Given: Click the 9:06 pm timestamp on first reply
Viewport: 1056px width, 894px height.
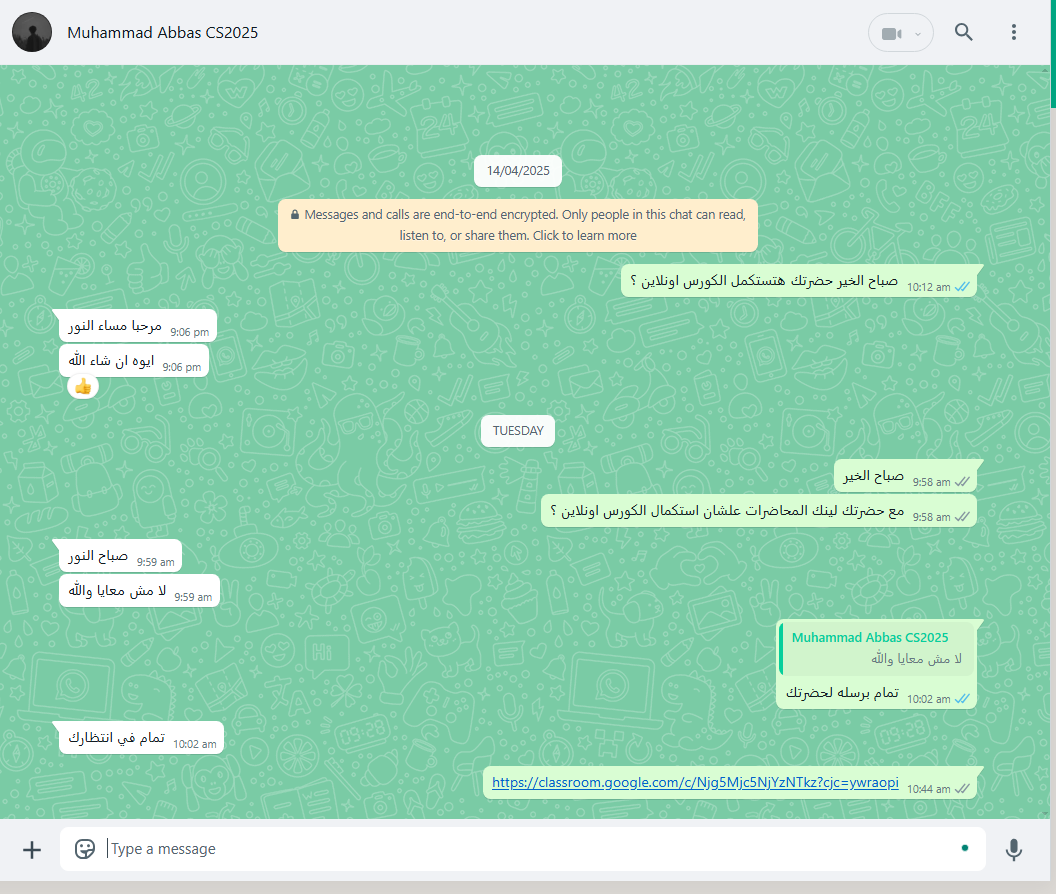Looking at the screenshot, I should 189,332.
